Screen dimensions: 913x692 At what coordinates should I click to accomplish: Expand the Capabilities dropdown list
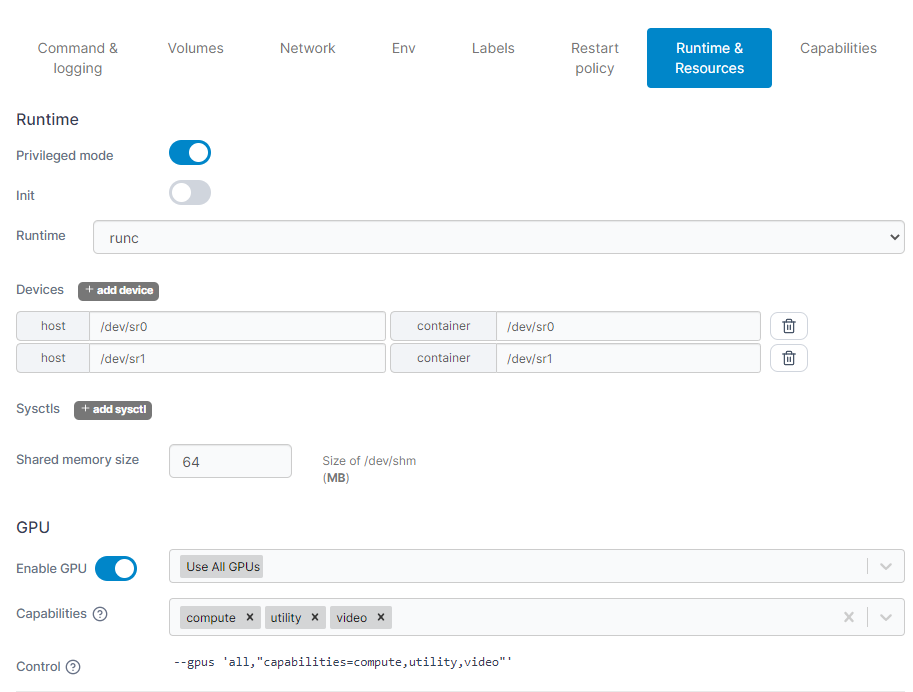pyautogui.click(x=885, y=617)
